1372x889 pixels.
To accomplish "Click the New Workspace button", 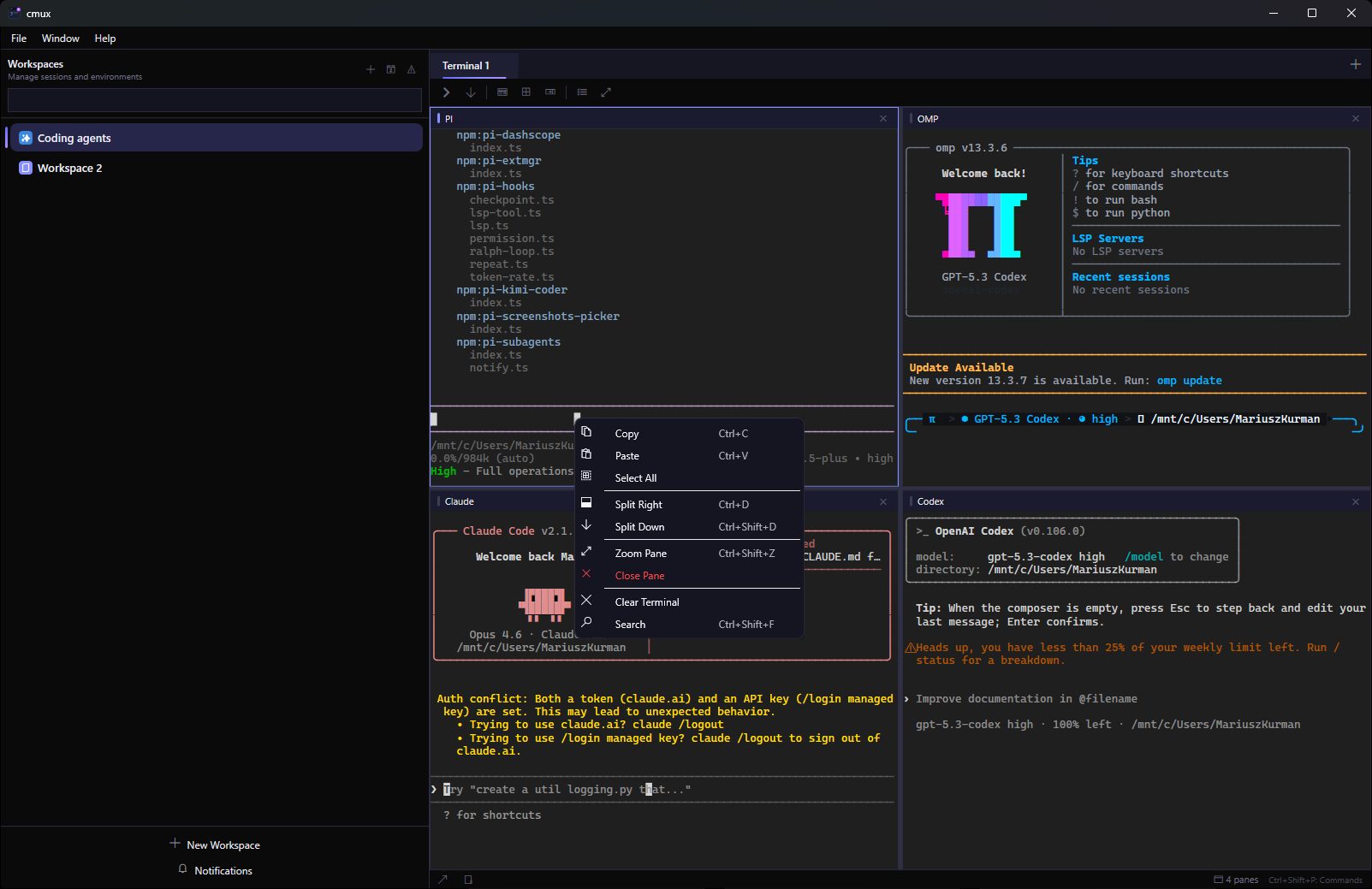I will tap(215, 845).
